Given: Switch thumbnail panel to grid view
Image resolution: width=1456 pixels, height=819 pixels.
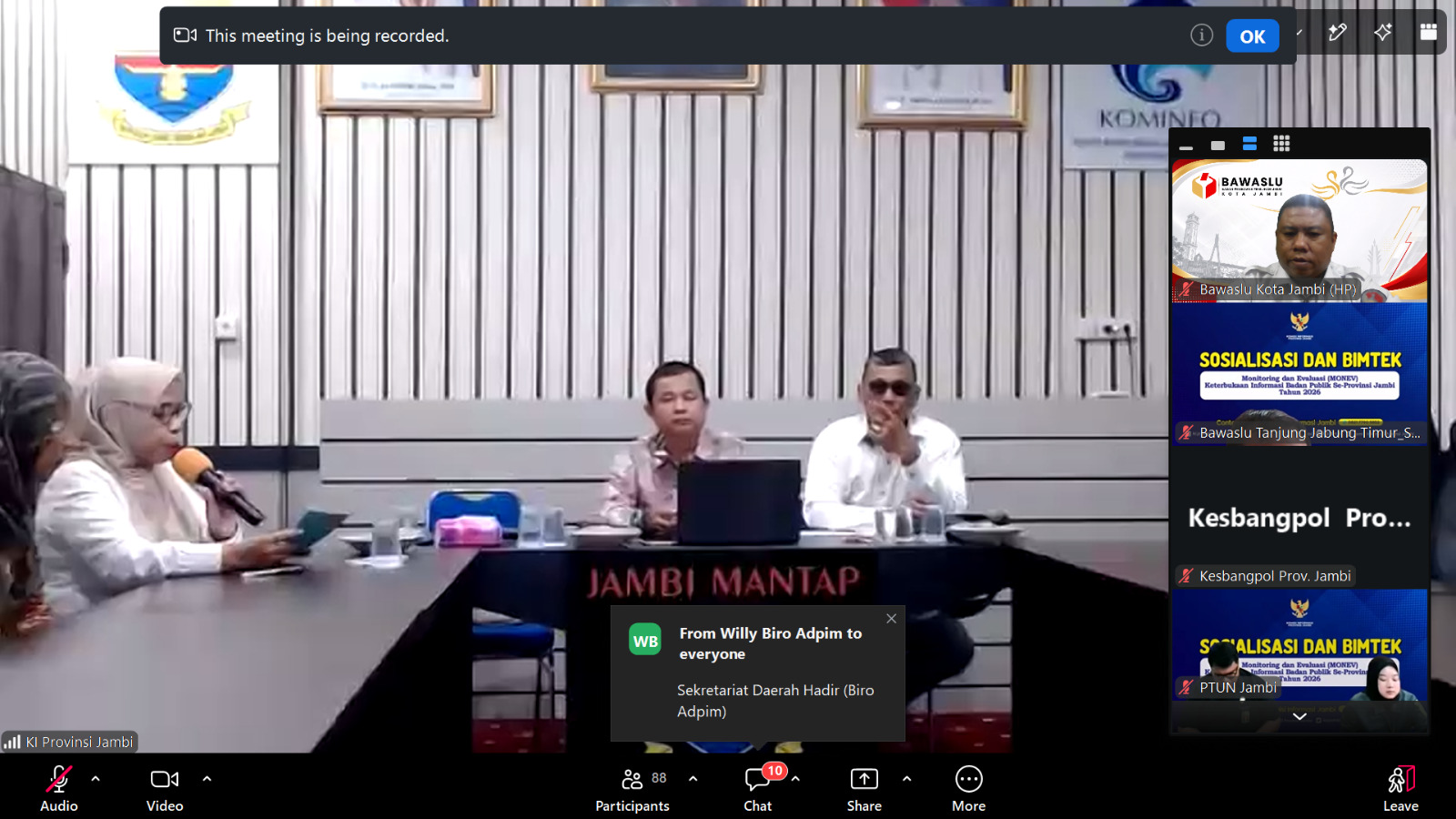Looking at the screenshot, I should point(1281,144).
